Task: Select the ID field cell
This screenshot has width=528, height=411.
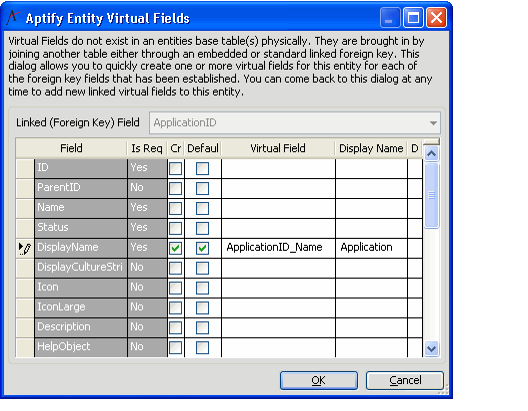Action: (x=80, y=168)
